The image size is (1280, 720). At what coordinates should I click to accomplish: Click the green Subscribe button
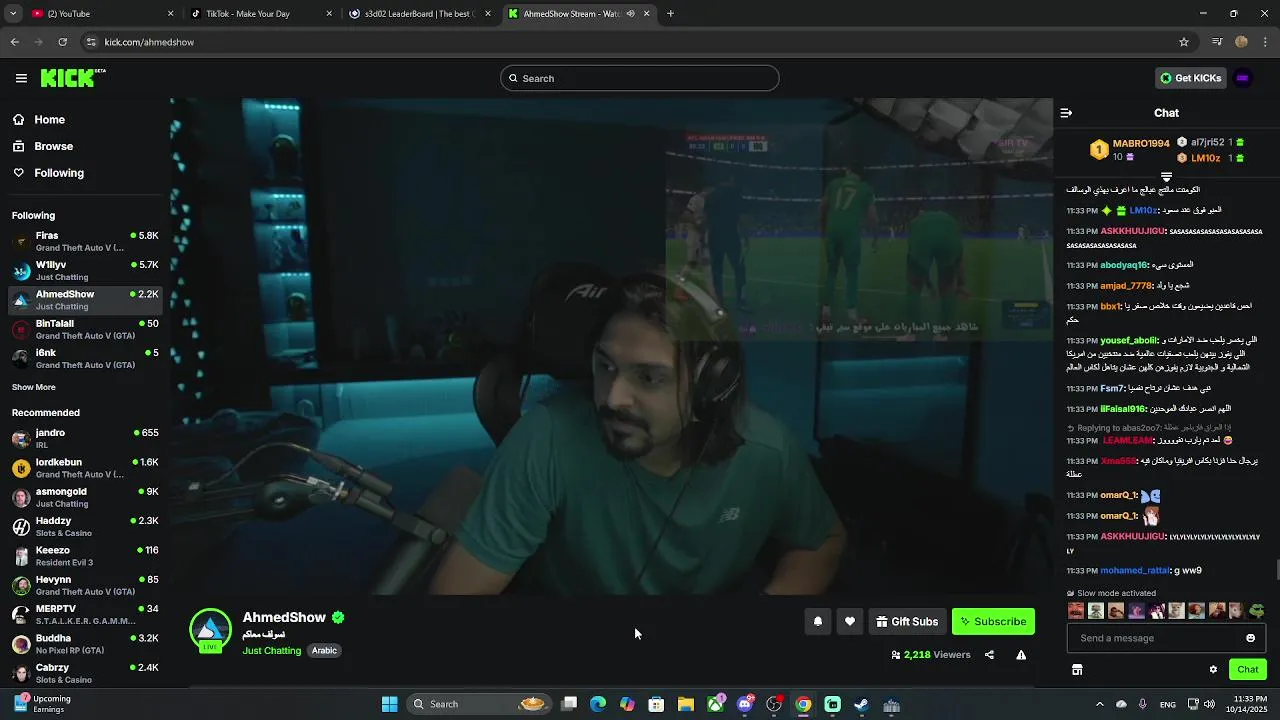coord(993,621)
